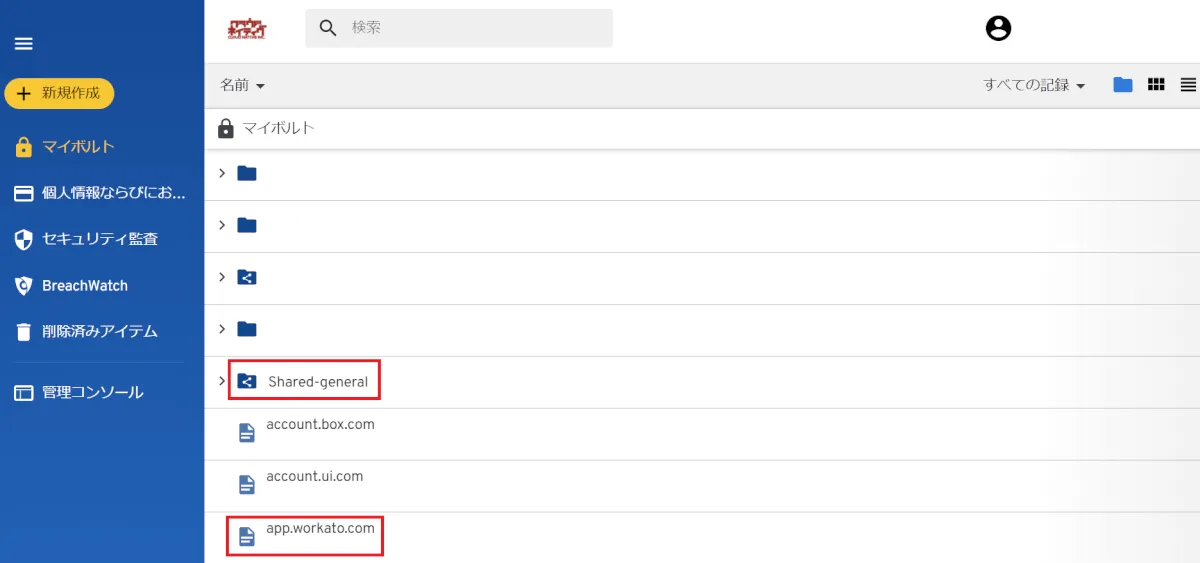Open 削除済みアイテム in the sidebar
The height and width of the screenshot is (563, 1200).
(99, 332)
